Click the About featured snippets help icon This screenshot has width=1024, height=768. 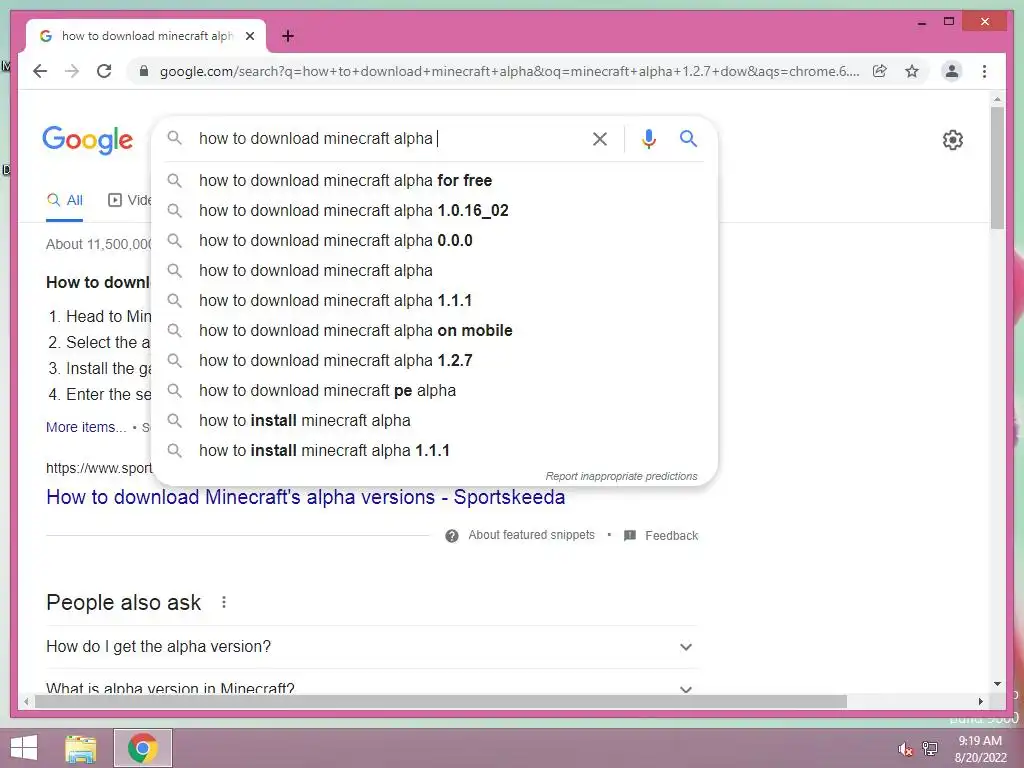tap(451, 536)
